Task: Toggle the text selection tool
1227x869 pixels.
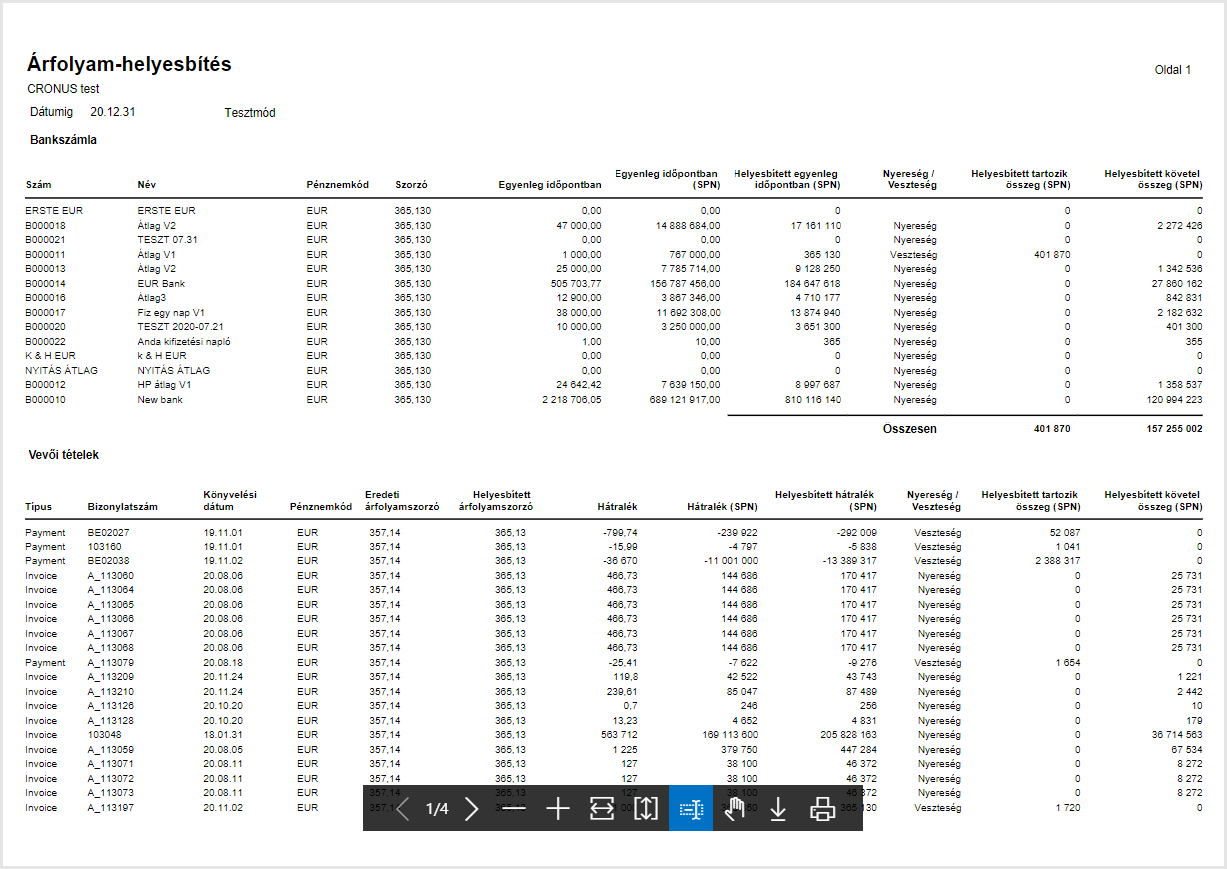Action: (x=691, y=809)
